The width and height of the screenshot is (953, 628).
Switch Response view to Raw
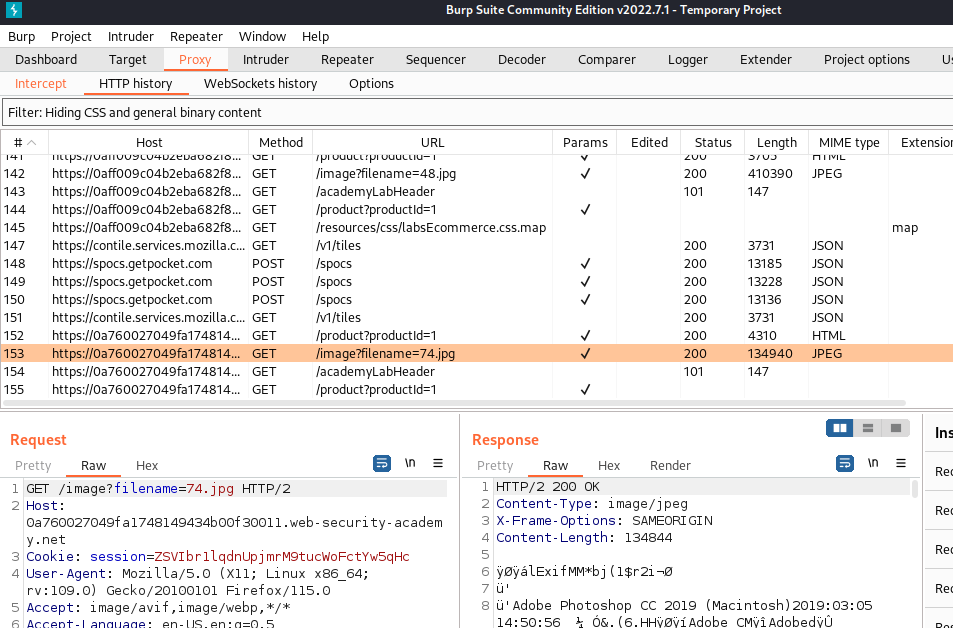pos(556,466)
